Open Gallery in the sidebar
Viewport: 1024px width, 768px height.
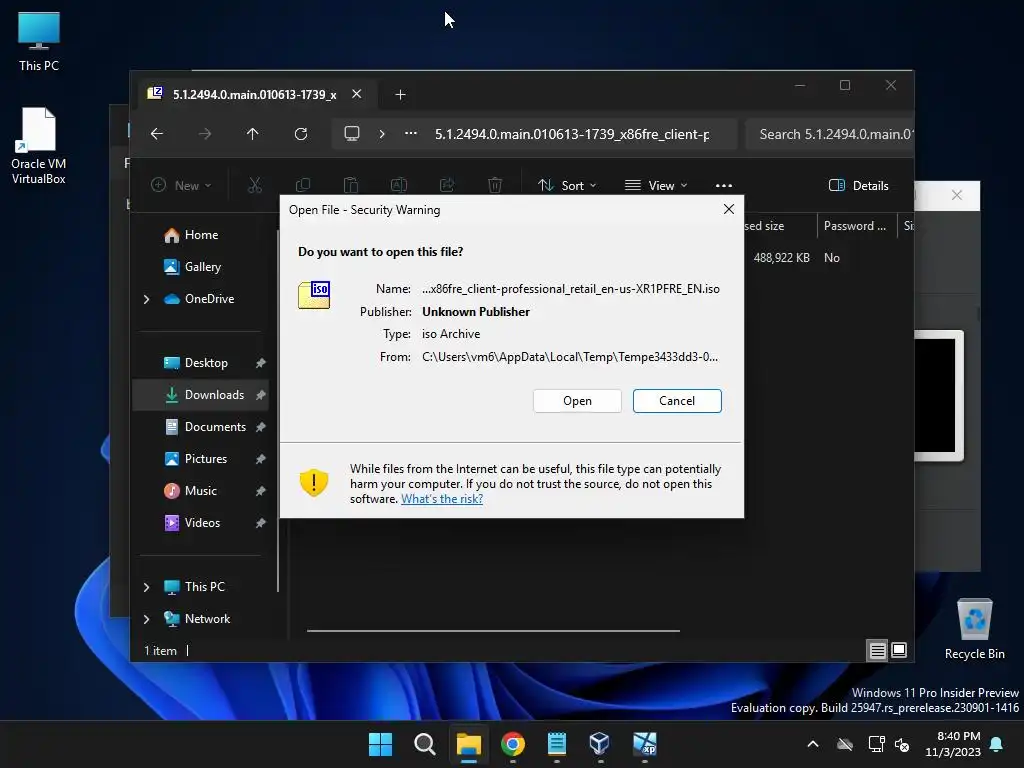202,266
